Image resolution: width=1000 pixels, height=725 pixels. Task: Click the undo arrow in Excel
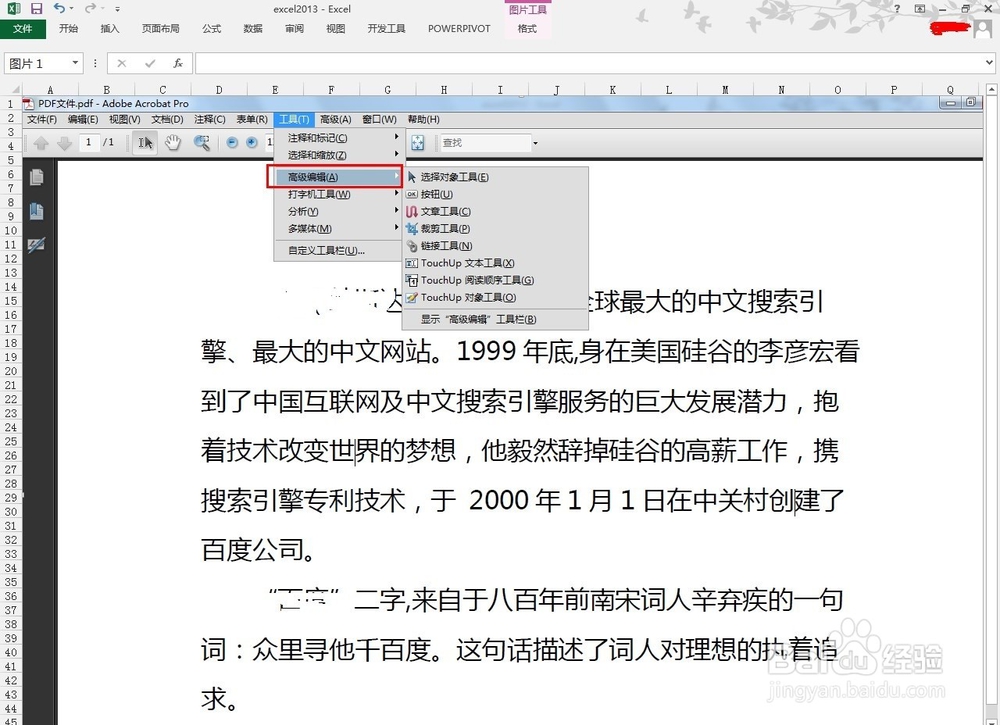[x=59, y=8]
